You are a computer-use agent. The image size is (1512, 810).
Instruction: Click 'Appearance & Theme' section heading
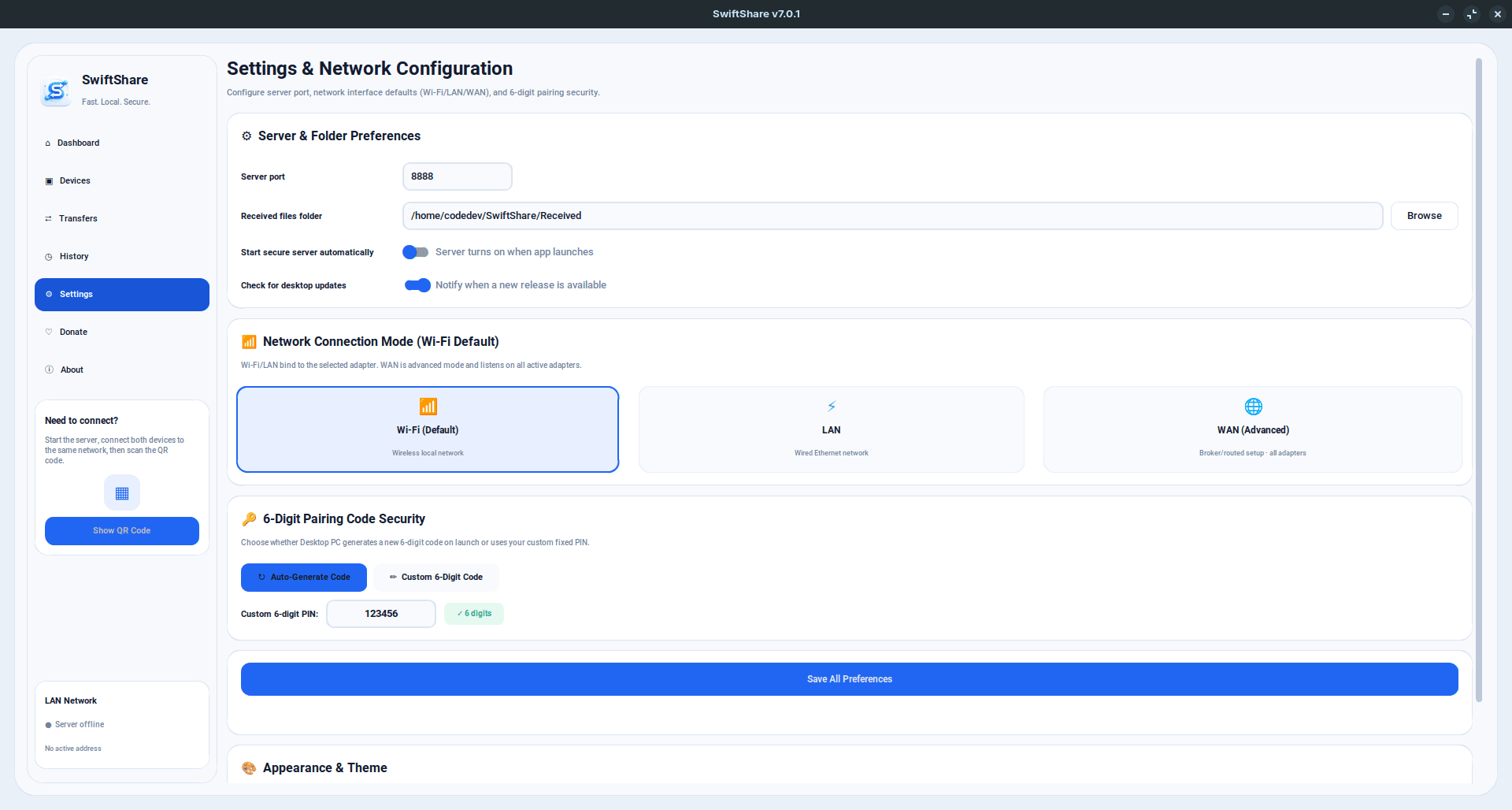(x=325, y=768)
